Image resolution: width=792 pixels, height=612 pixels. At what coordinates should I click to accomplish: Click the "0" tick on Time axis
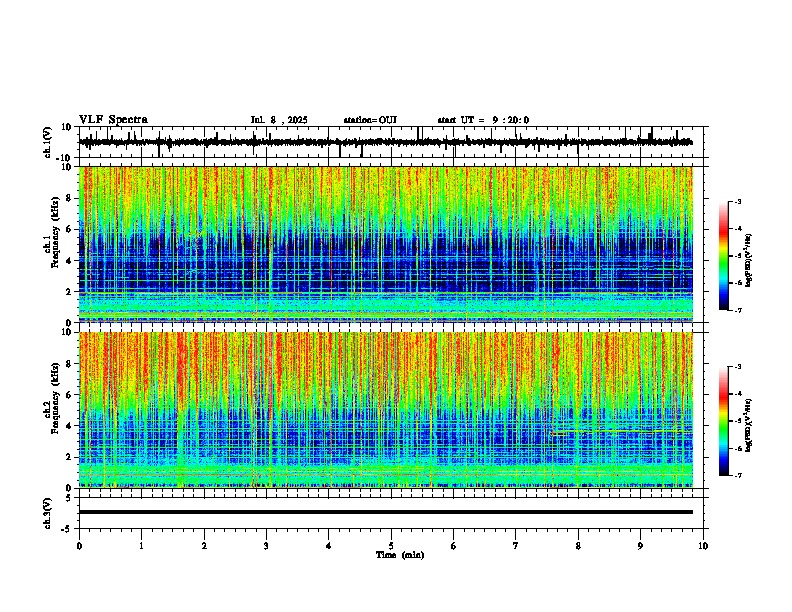(x=79, y=545)
